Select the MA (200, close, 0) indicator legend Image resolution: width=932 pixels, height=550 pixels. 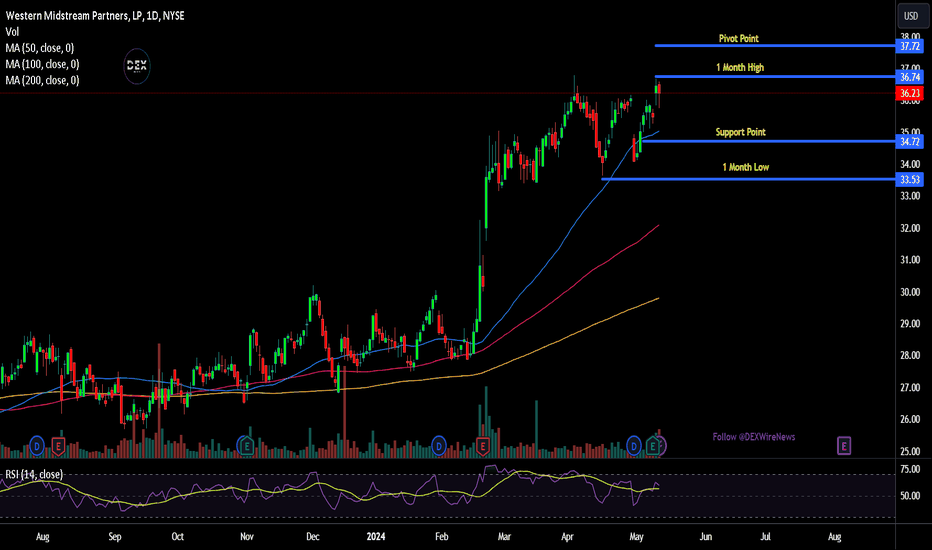[x=42, y=80]
